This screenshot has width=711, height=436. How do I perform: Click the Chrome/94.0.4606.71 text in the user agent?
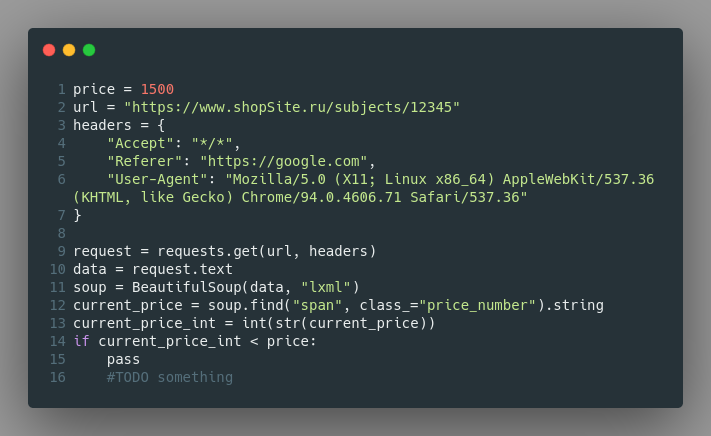point(321,197)
